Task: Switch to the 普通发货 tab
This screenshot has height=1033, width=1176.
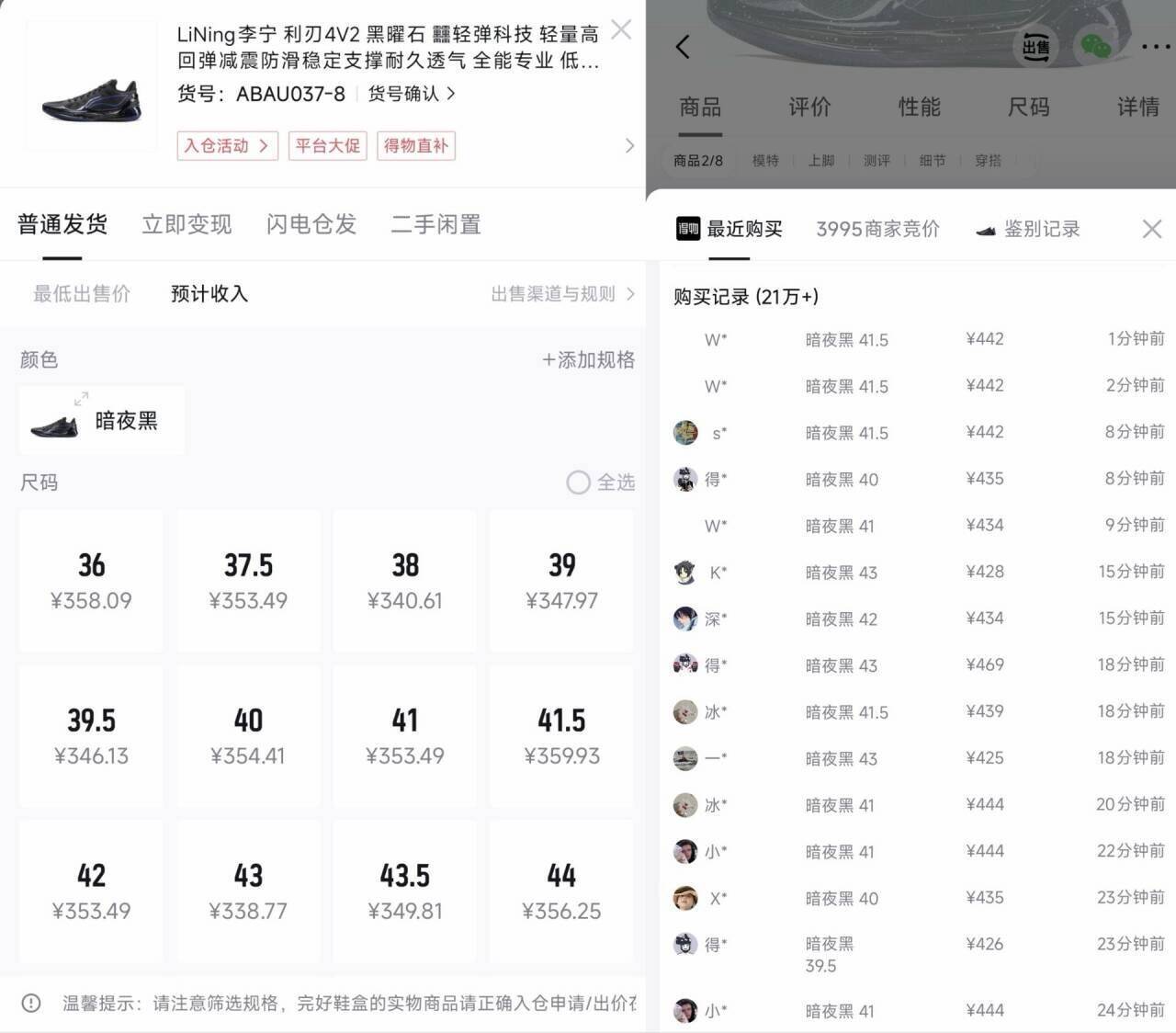Action: pos(62,224)
